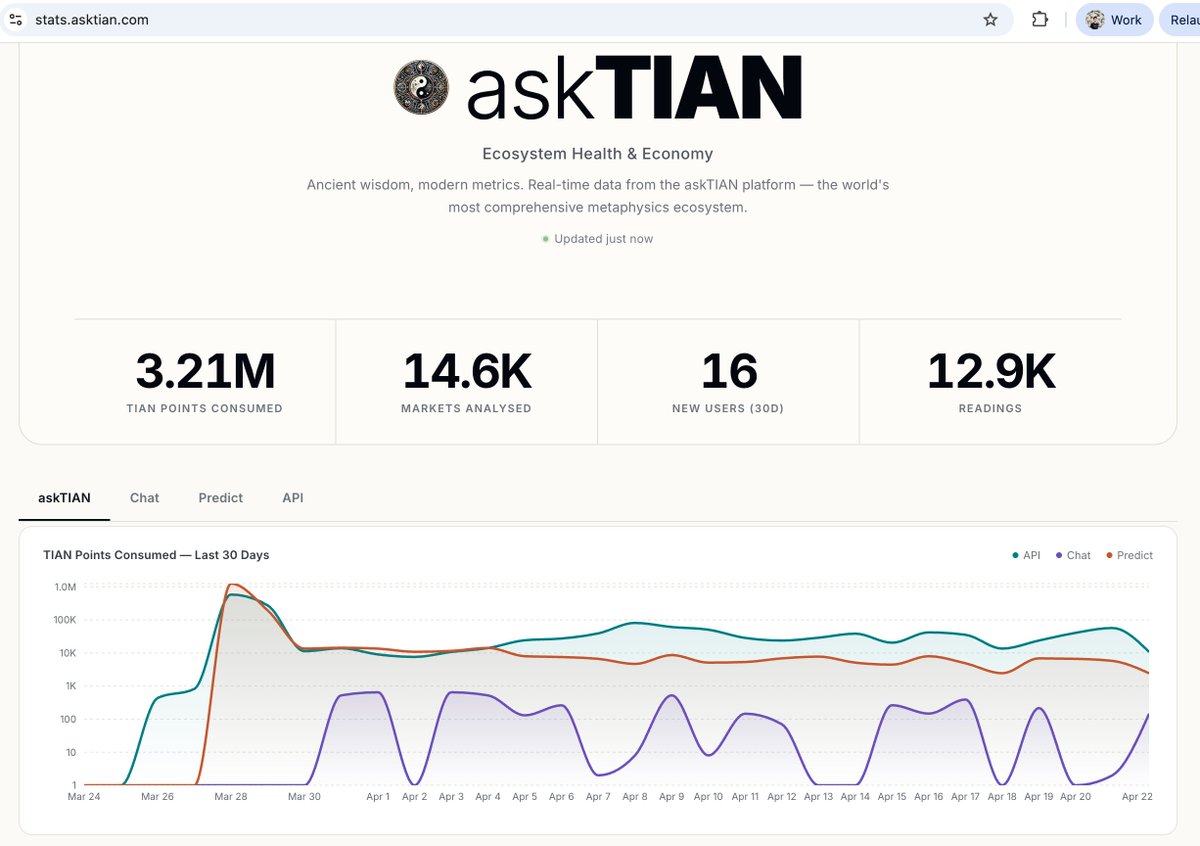Viewport: 1200px width, 846px height.
Task: Click the 1K y-axis label
Action: (x=70, y=686)
